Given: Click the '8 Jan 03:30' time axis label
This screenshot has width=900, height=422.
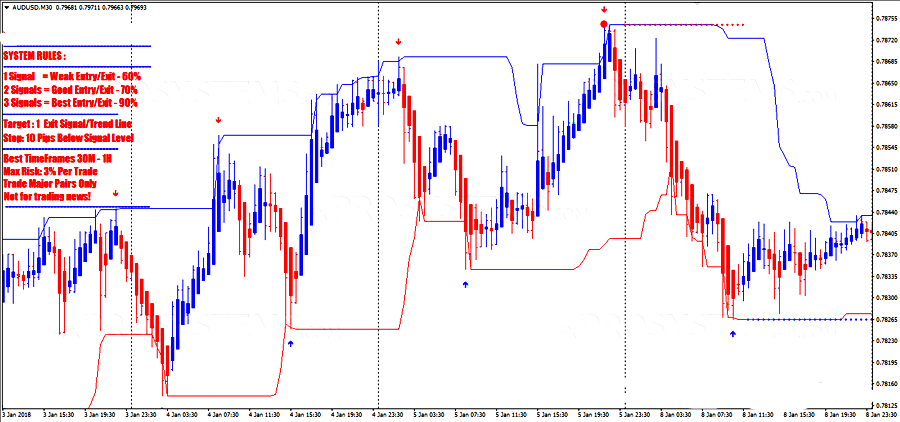Looking at the screenshot, I should tap(676, 414).
